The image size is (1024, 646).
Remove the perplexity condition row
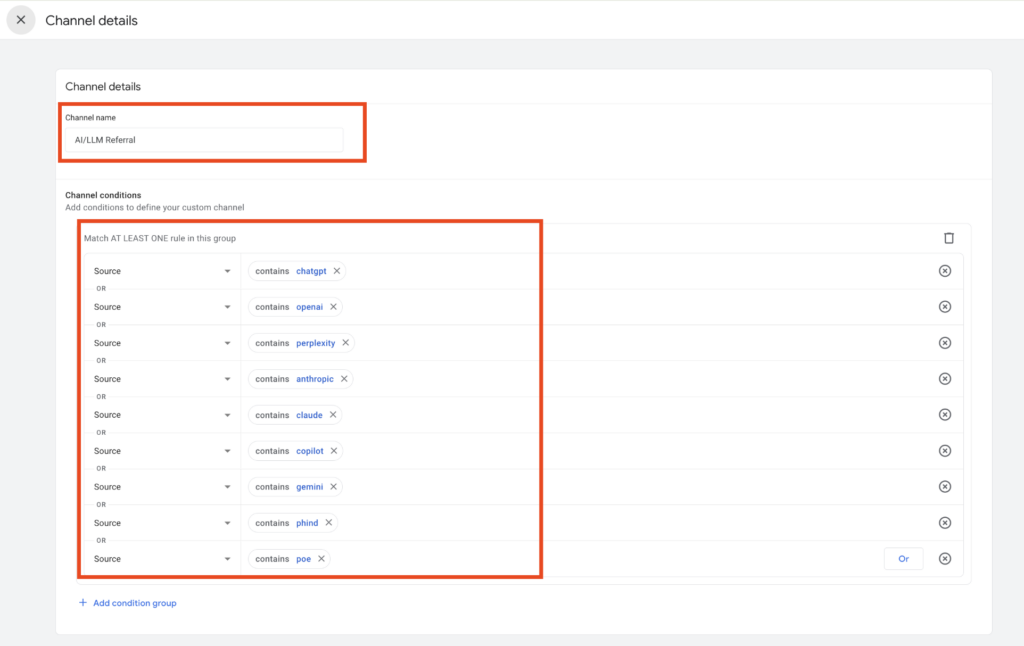tap(944, 343)
